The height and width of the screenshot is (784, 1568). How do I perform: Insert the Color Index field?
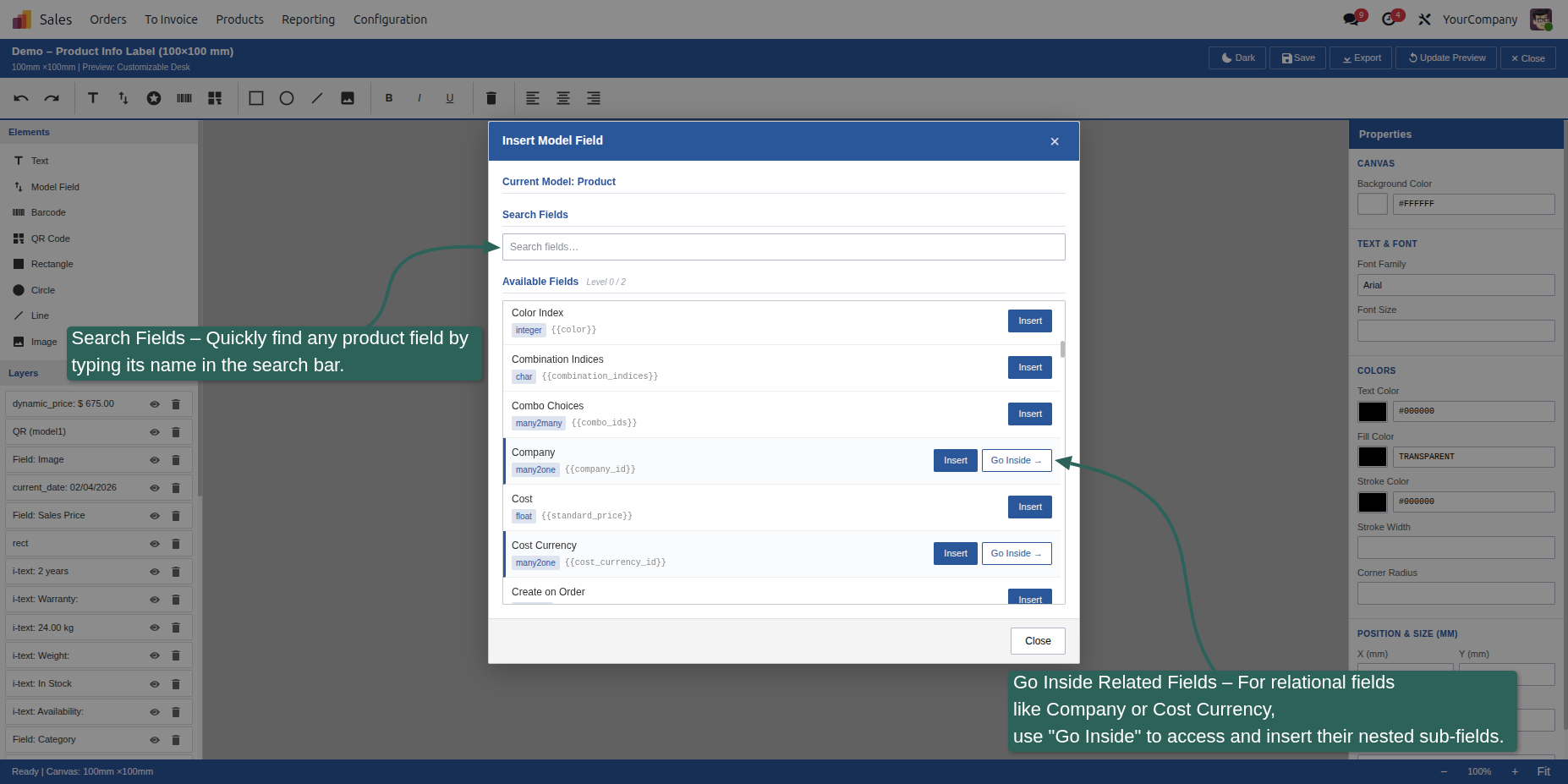pyautogui.click(x=1030, y=321)
